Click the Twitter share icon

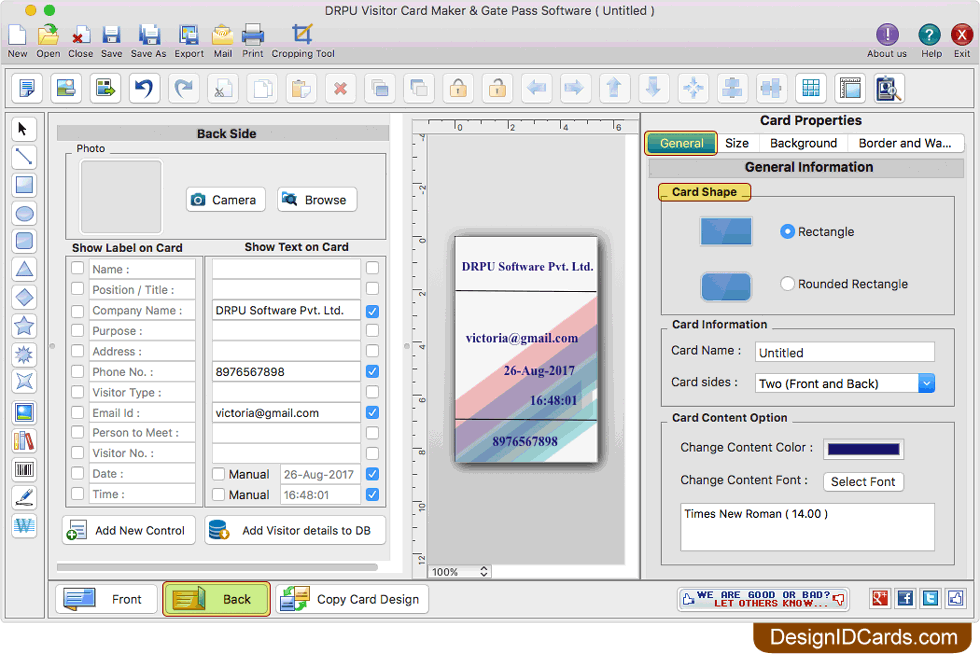931,598
